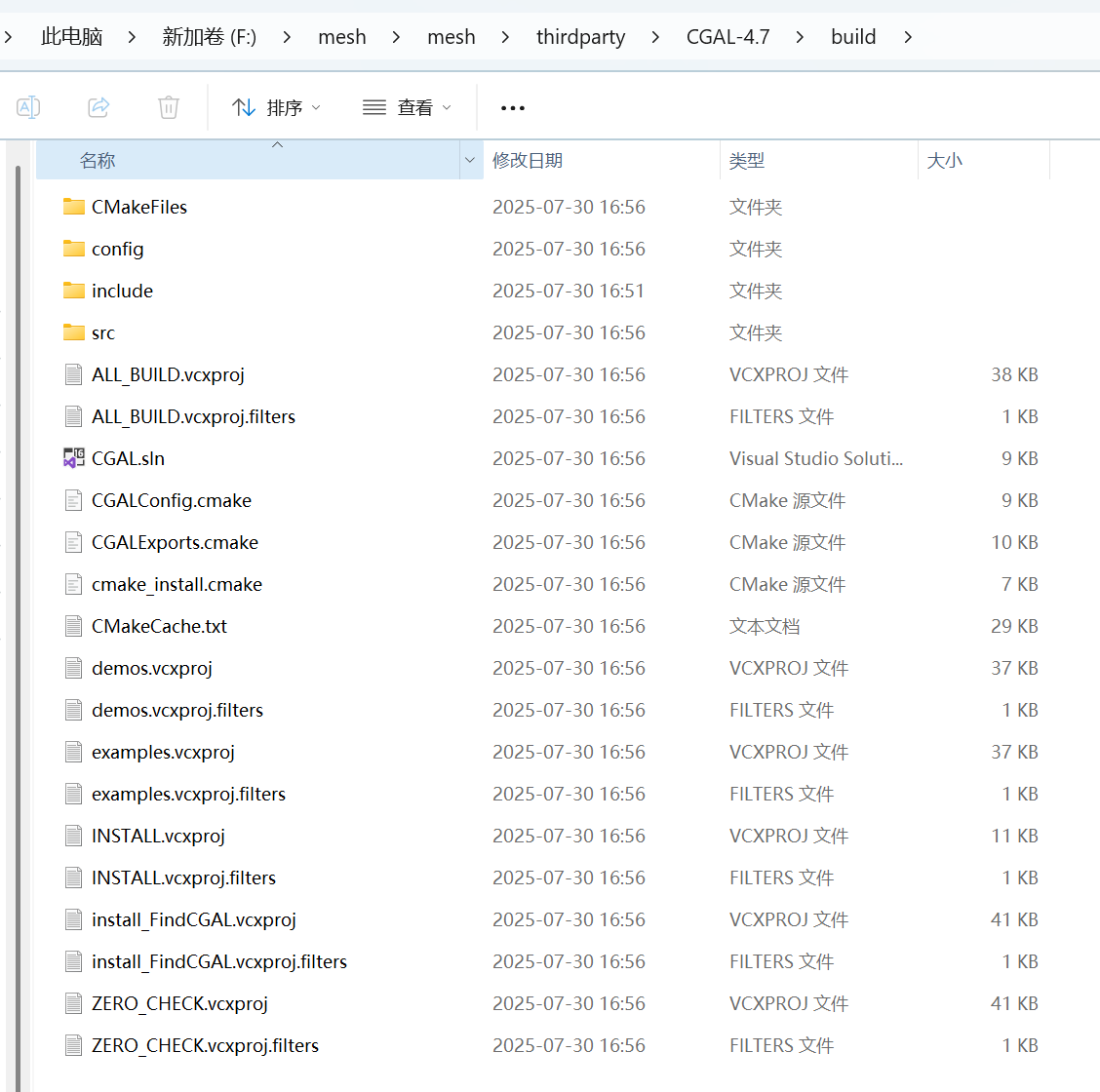Click the build breadcrumb segment
The image size is (1100, 1092).
point(853,36)
